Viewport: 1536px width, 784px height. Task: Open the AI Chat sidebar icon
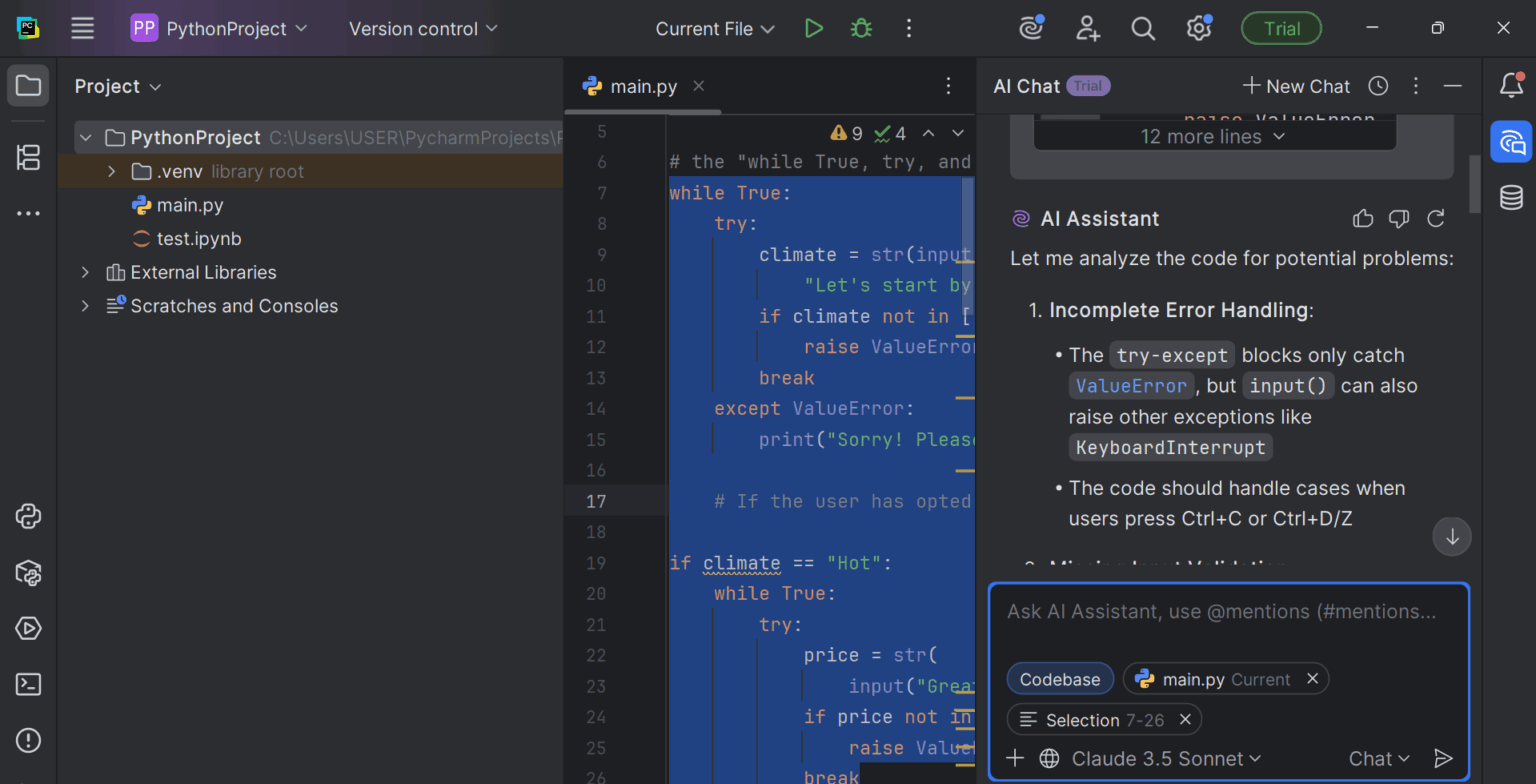click(1511, 141)
